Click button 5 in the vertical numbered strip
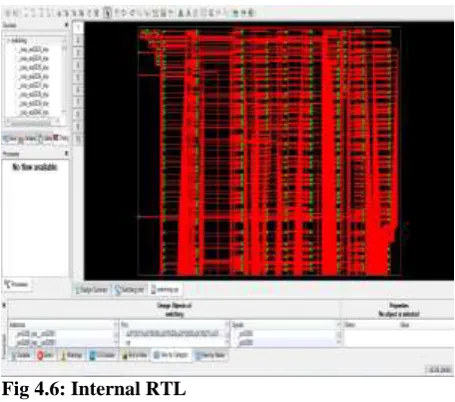 [x=78, y=77]
